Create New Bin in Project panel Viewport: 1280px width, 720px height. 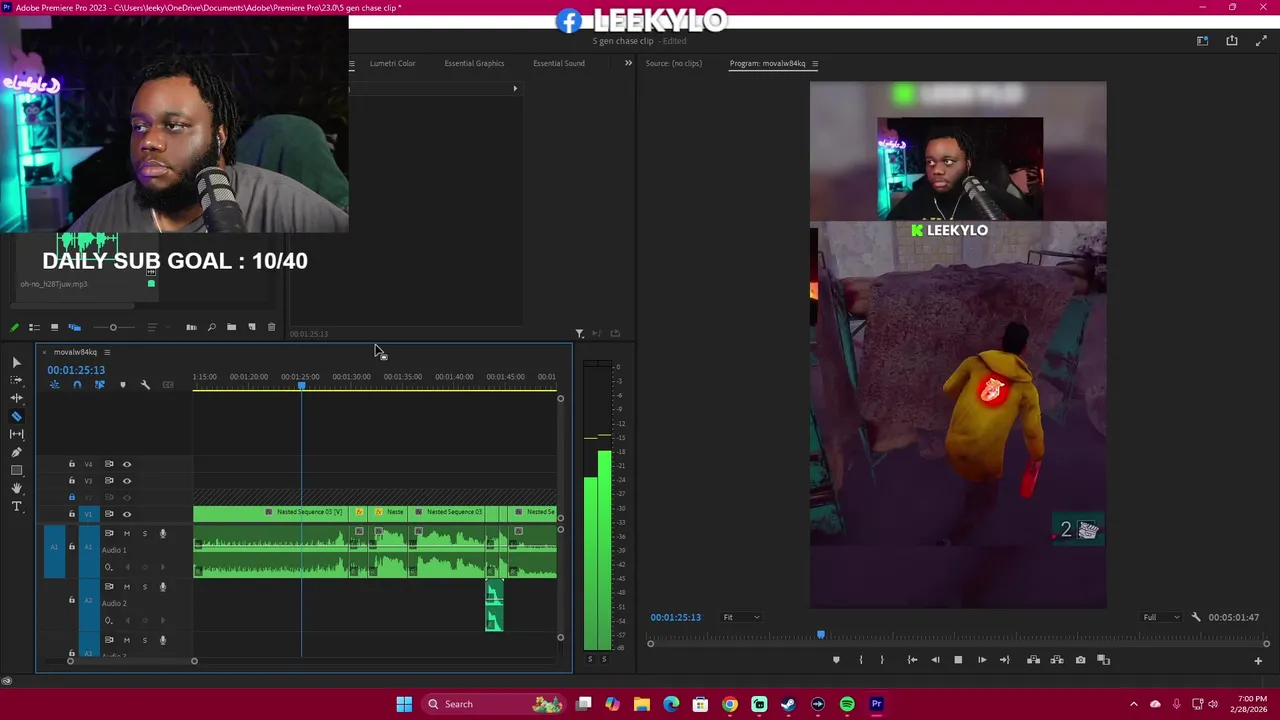231,327
